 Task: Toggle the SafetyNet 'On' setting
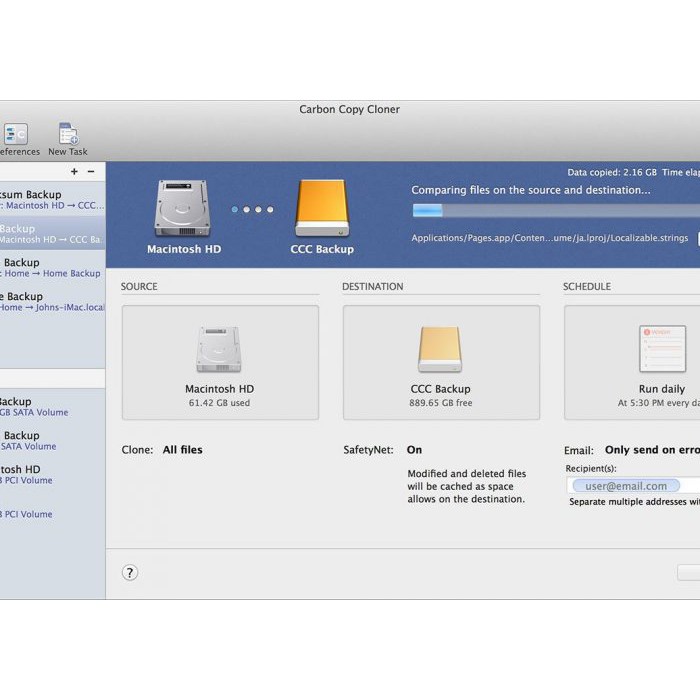click(414, 450)
